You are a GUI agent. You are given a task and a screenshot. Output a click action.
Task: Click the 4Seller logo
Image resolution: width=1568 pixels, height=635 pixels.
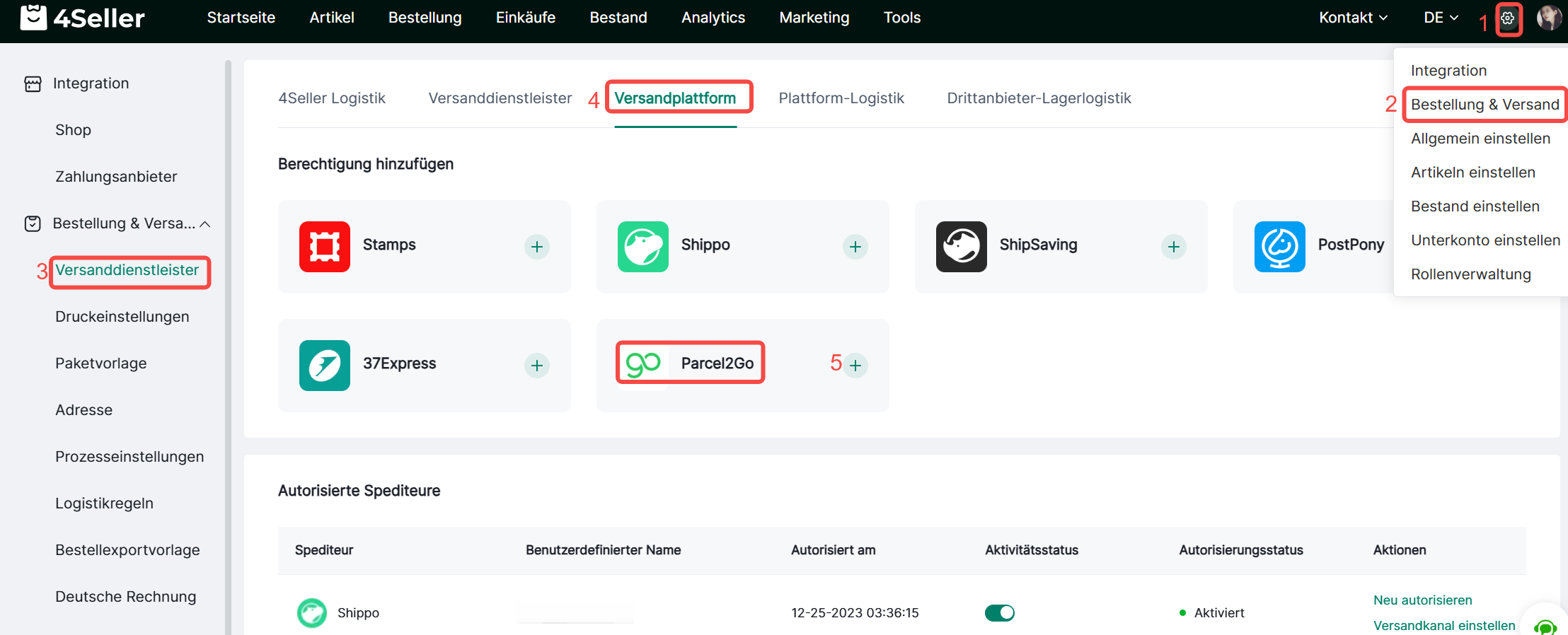(83, 18)
